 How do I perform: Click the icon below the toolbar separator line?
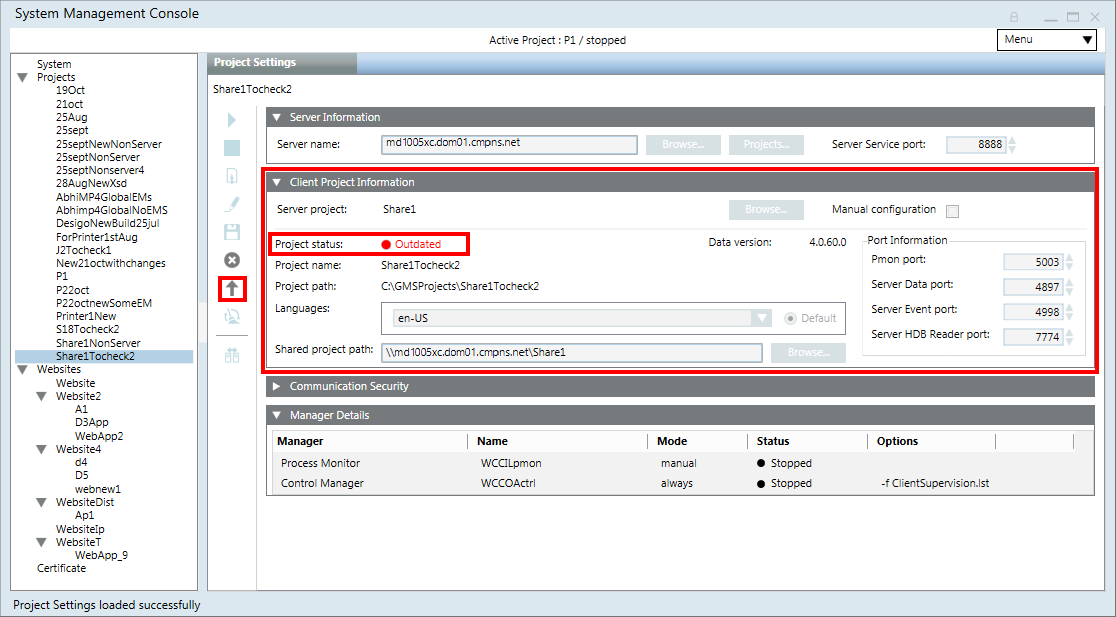(232, 355)
